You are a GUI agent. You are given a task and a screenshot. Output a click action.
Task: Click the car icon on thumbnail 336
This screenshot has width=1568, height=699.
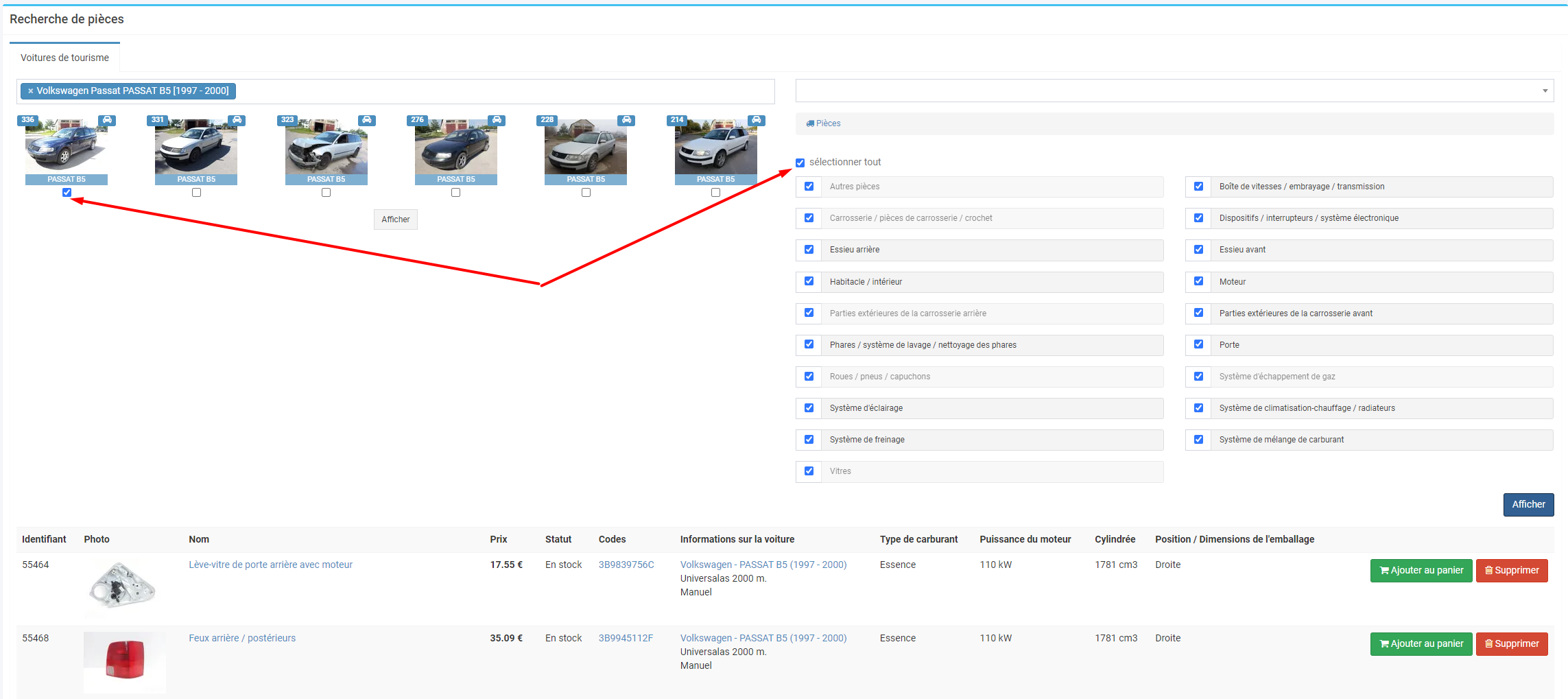tap(107, 120)
